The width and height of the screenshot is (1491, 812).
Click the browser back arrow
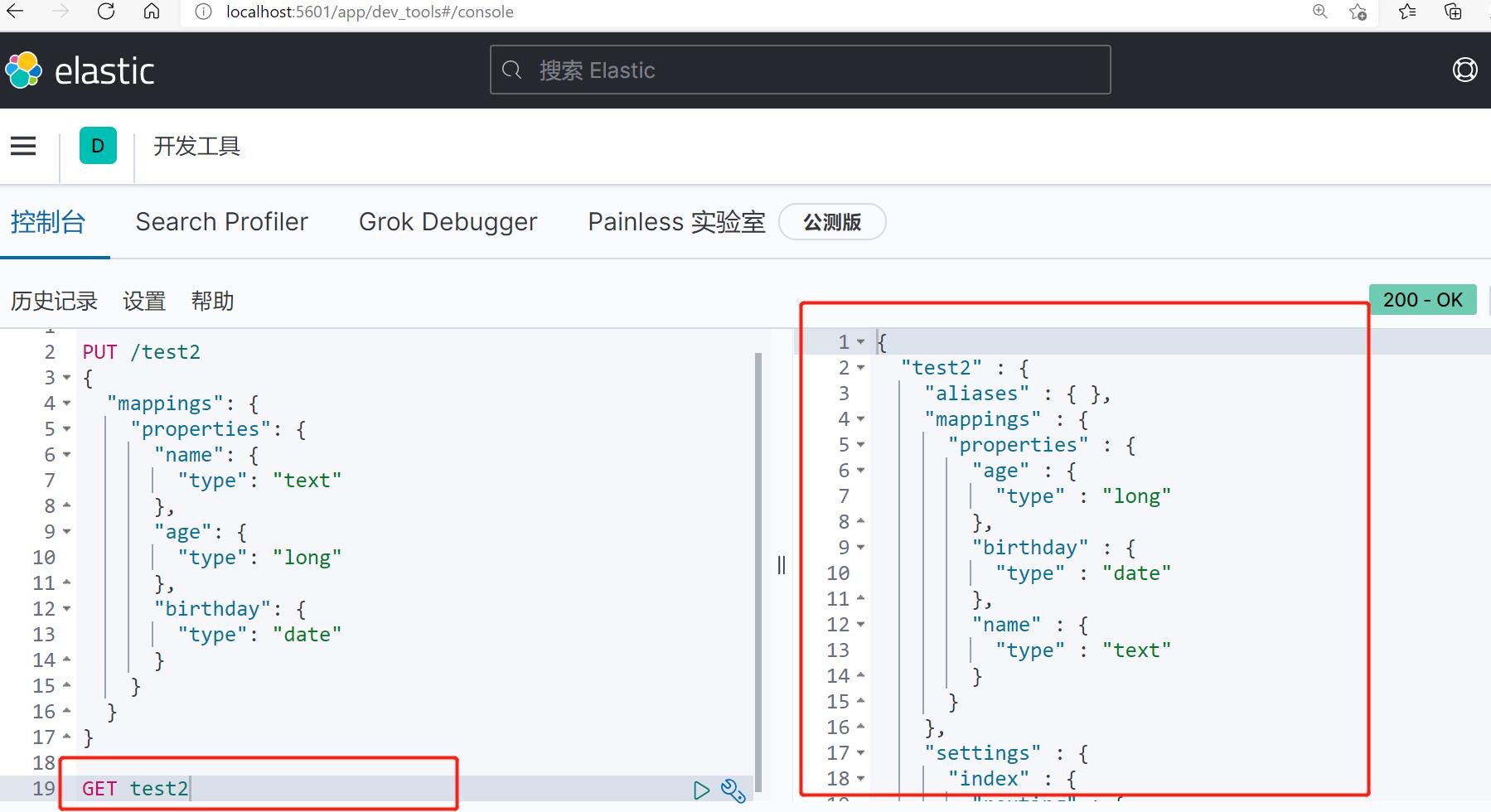(x=15, y=12)
